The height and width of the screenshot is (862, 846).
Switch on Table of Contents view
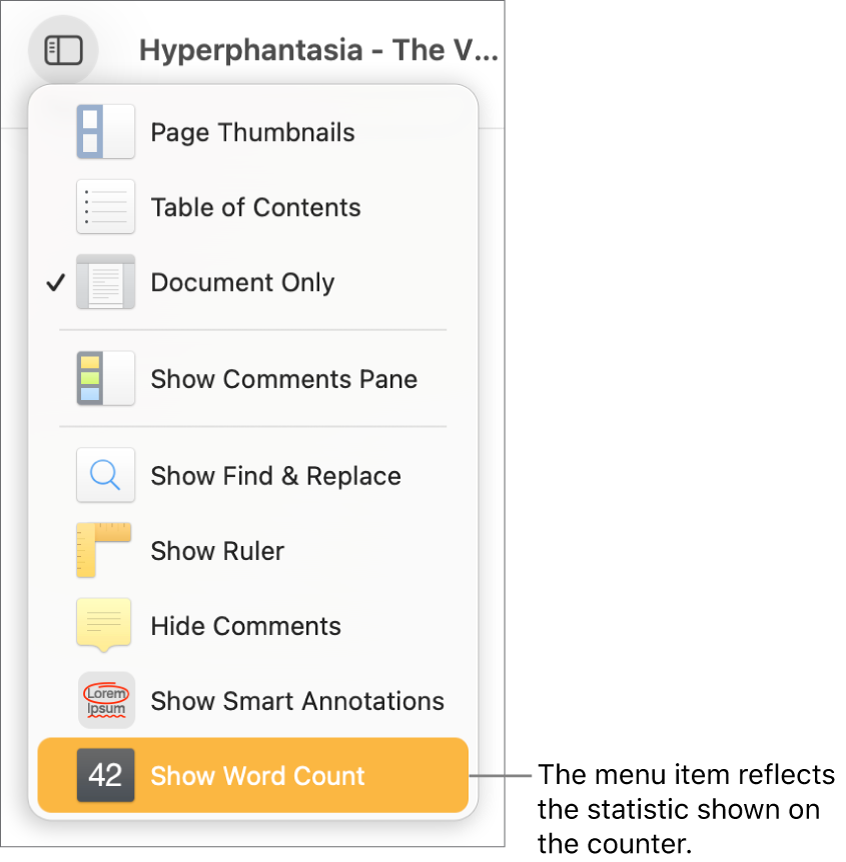255,206
